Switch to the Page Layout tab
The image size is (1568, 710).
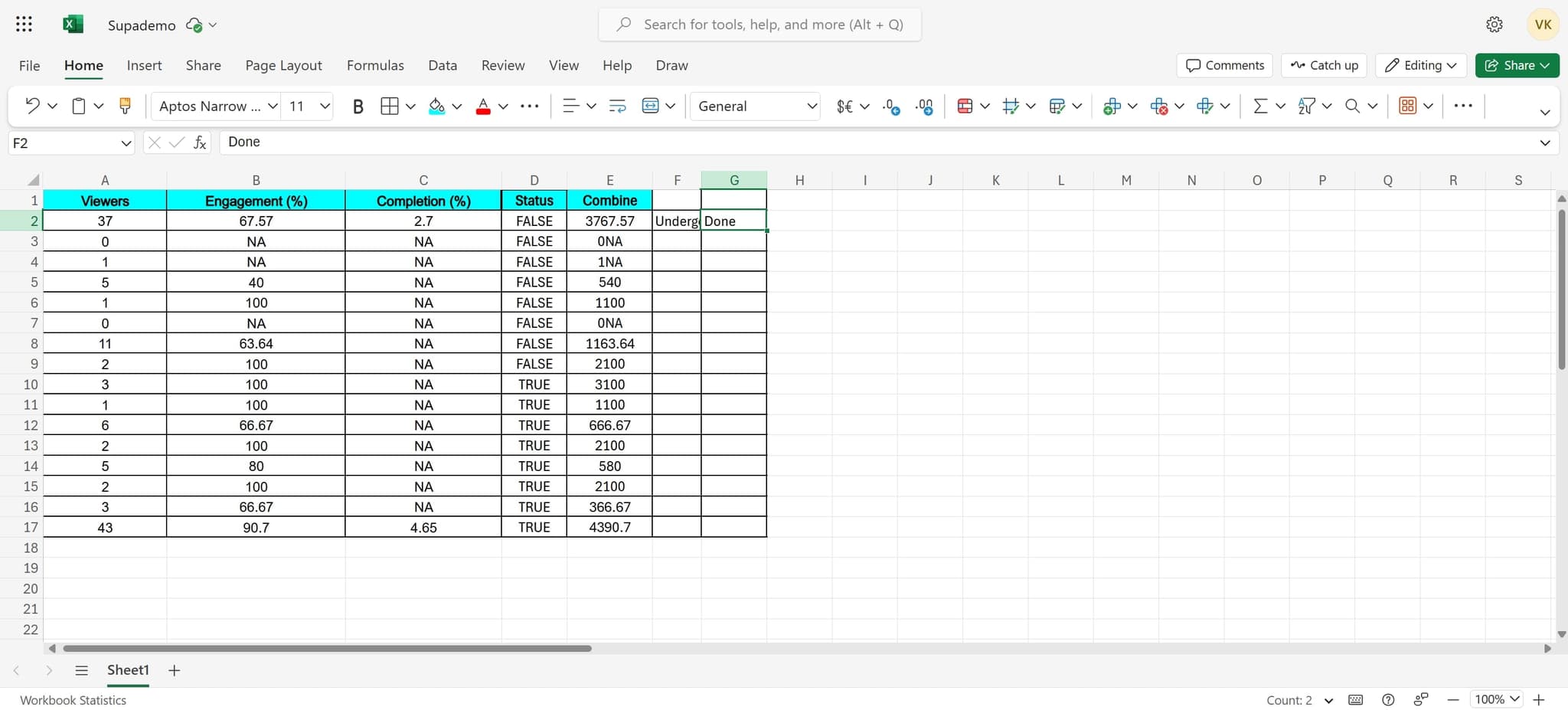(x=283, y=65)
